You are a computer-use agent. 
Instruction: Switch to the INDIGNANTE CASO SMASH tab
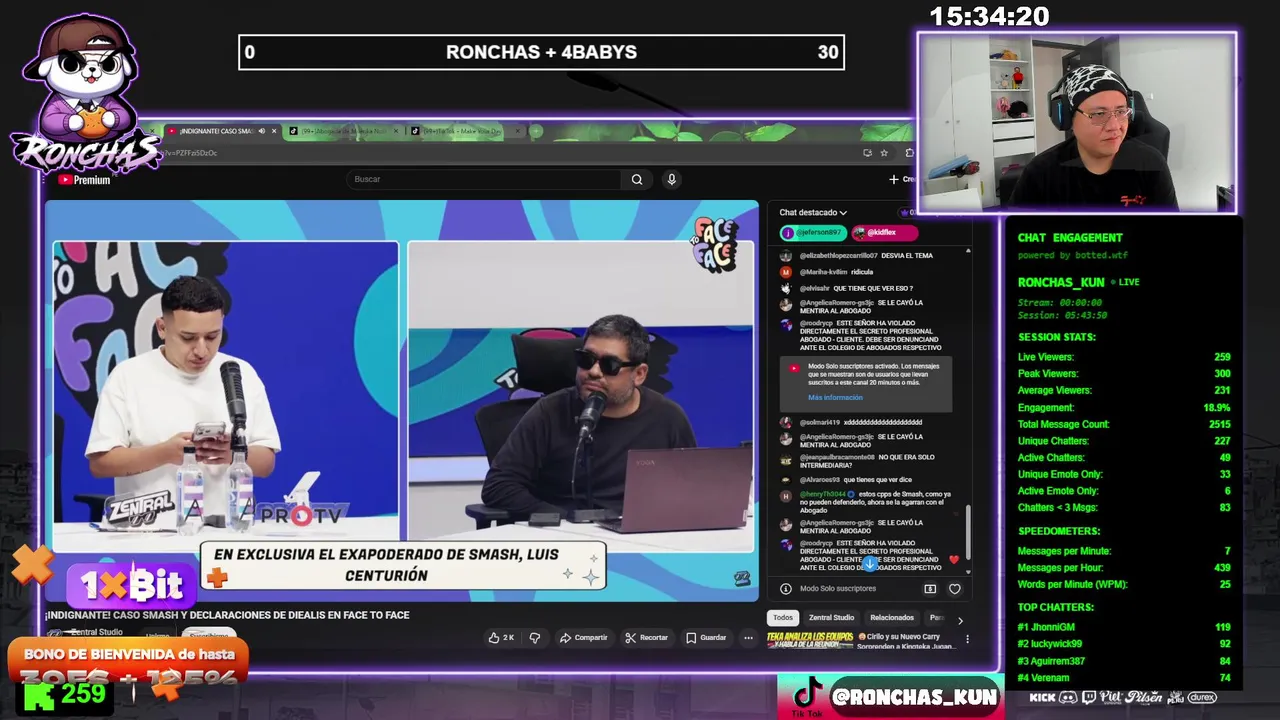[x=222, y=131]
